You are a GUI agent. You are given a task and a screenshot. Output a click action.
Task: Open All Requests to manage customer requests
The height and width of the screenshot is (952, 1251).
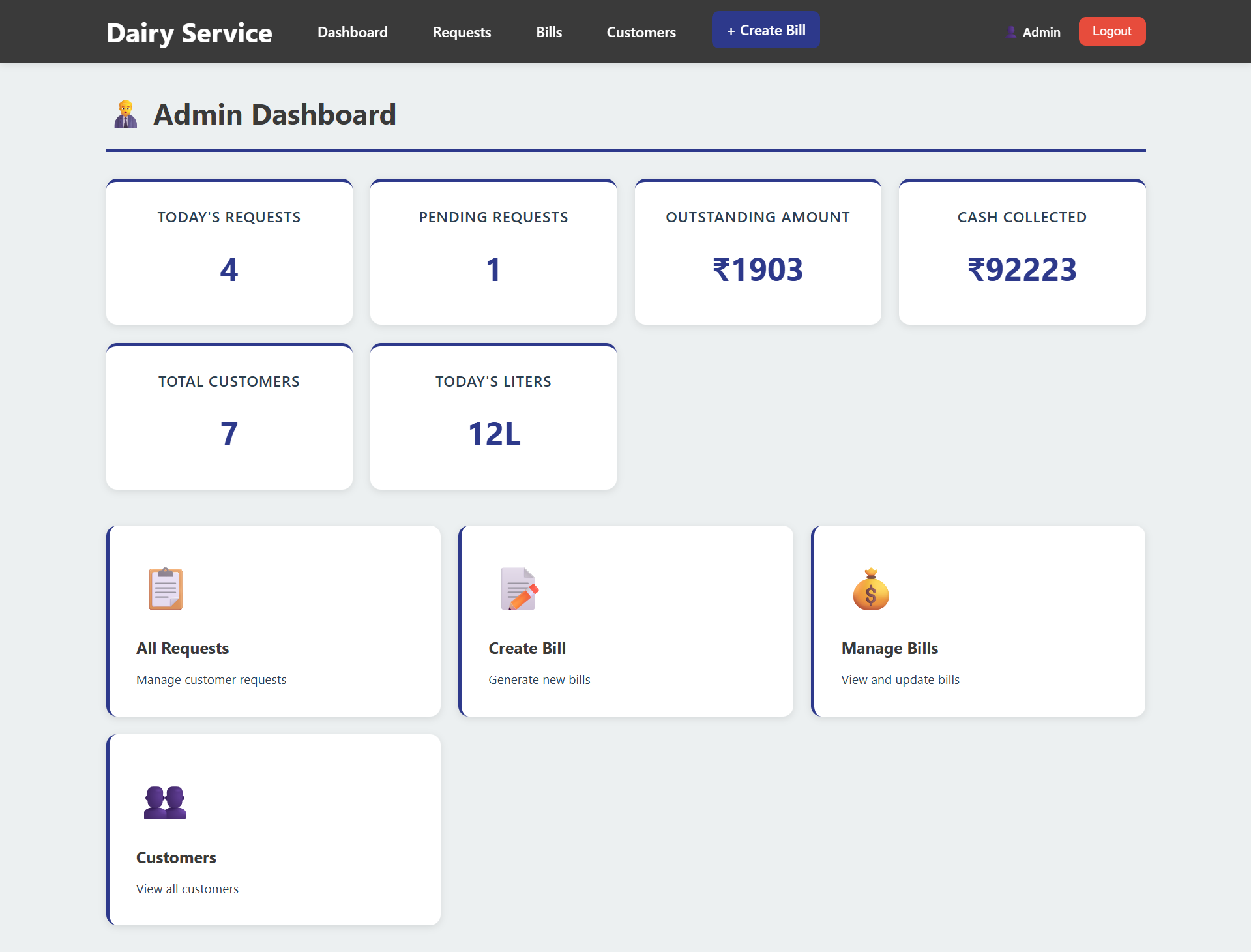pos(182,648)
